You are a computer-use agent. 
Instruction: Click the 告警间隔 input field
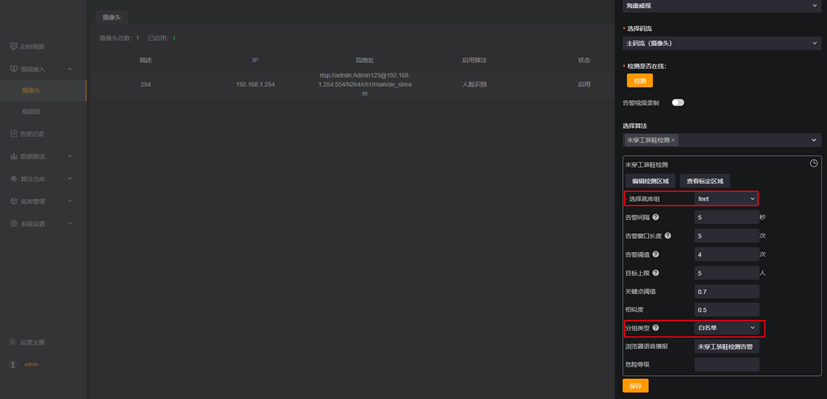(x=727, y=217)
